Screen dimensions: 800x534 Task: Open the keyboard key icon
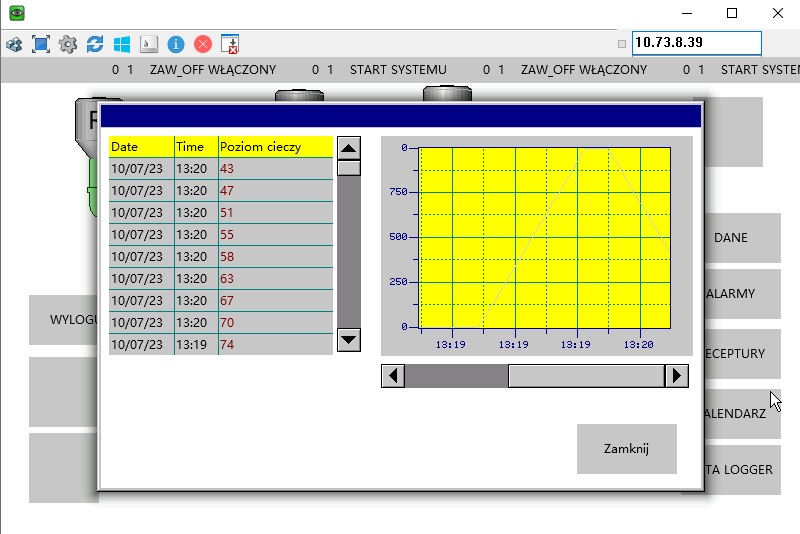click(148, 44)
